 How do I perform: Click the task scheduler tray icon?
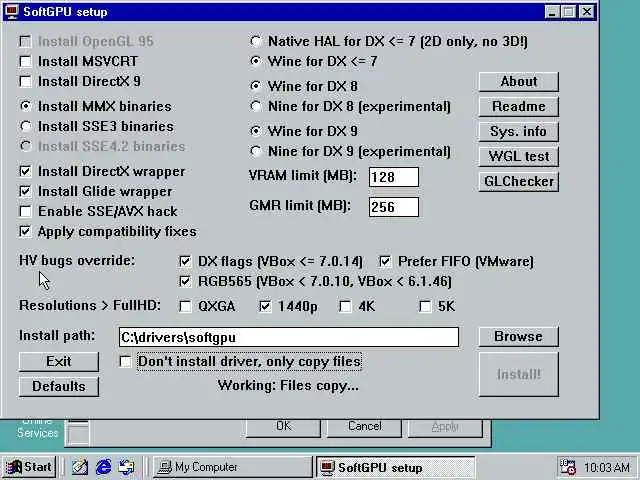pos(568,467)
